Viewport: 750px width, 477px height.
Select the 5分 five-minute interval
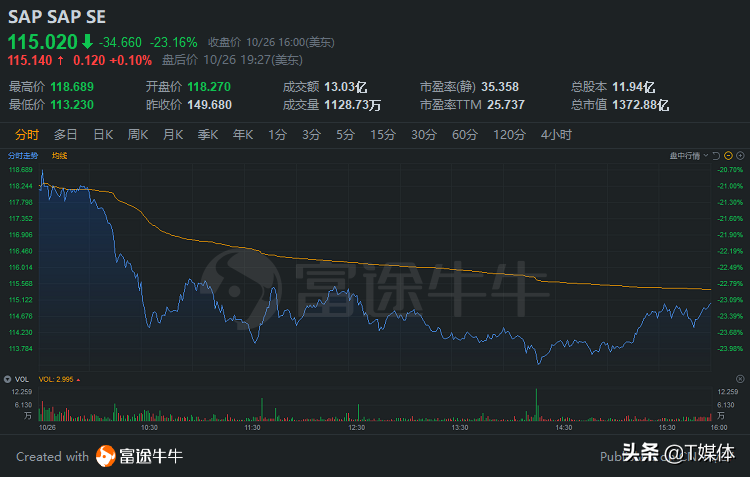click(x=345, y=135)
